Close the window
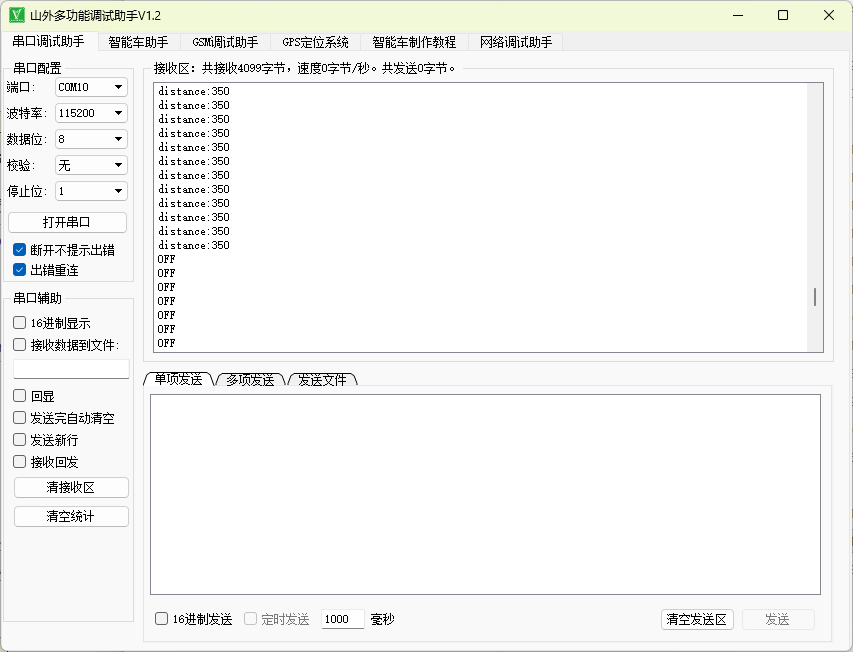Screen dimensions: 853x652 829,15
